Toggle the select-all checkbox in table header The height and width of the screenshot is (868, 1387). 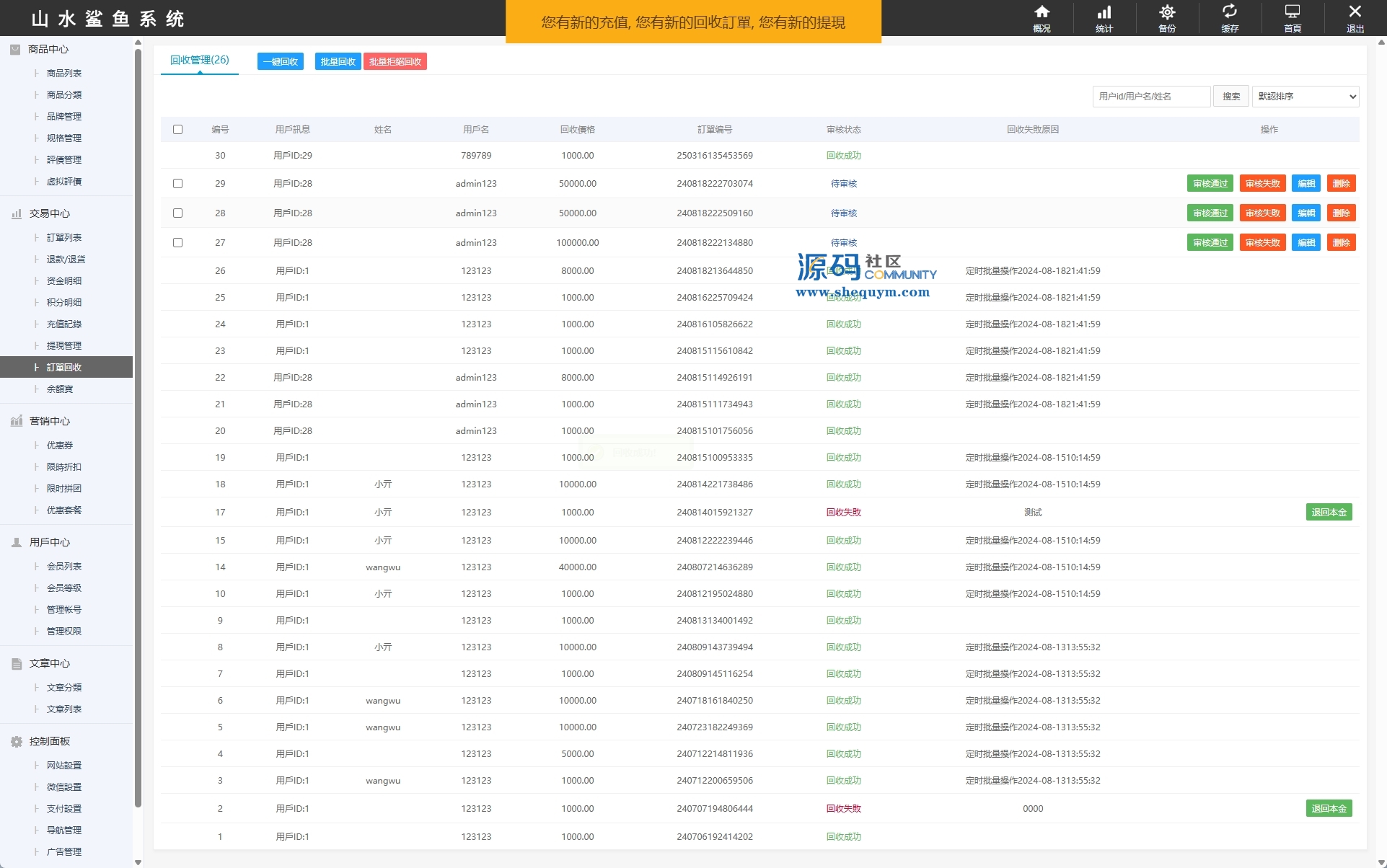[177, 130]
